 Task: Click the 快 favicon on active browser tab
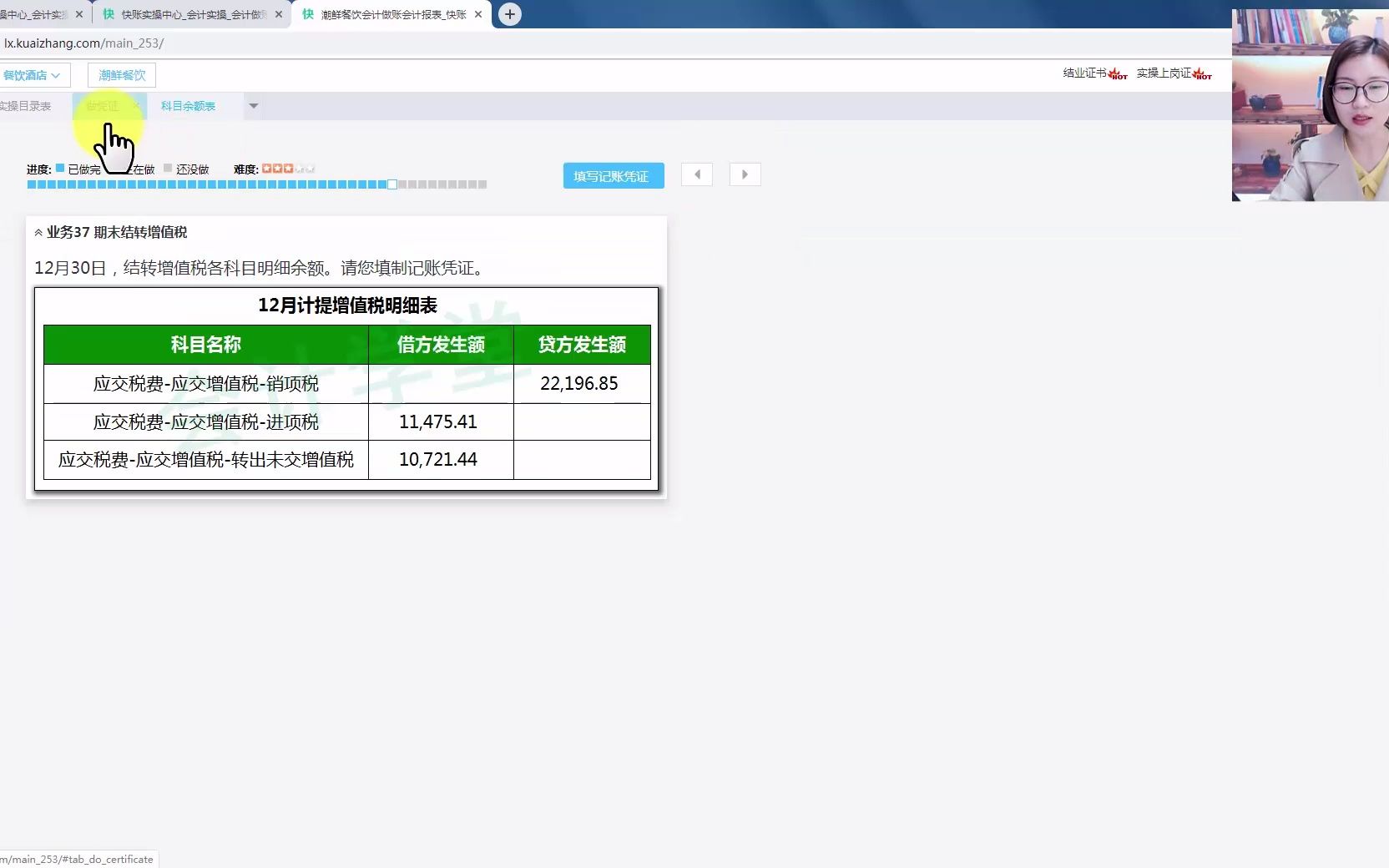click(308, 14)
